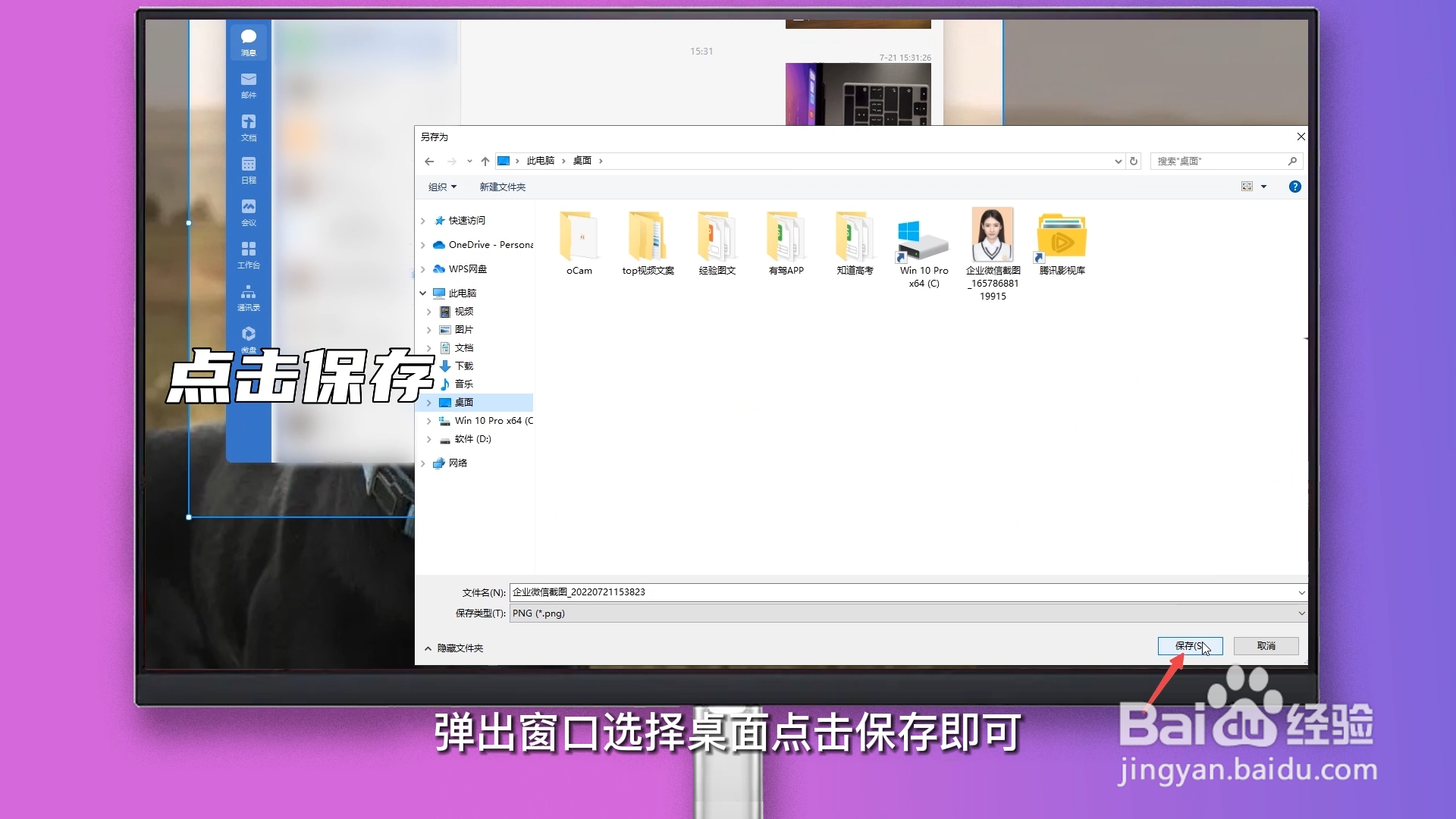The image size is (1456, 819).
Task: Open the 工作台 workbench icon in WeCom sidebar
Action: click(249, 255)
